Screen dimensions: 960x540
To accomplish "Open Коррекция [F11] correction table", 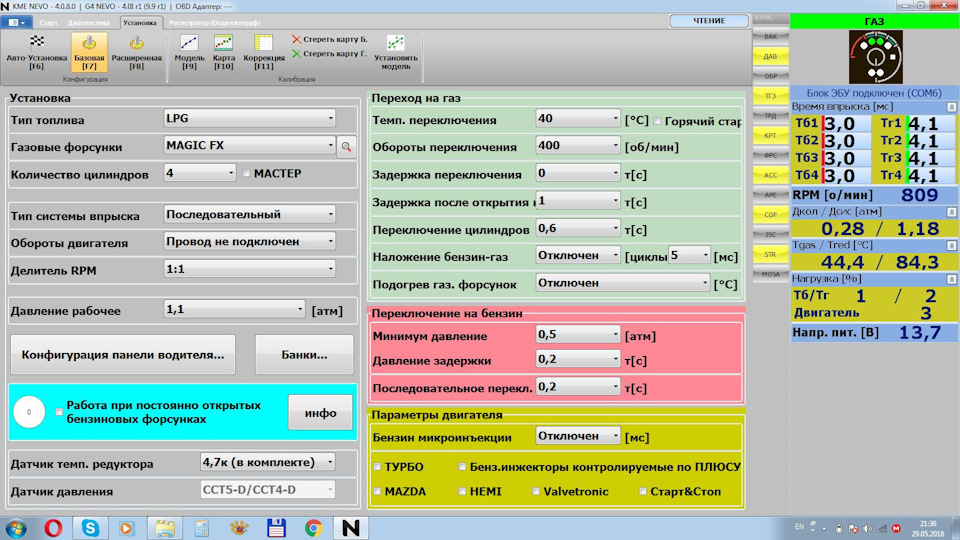I will 264,52.
